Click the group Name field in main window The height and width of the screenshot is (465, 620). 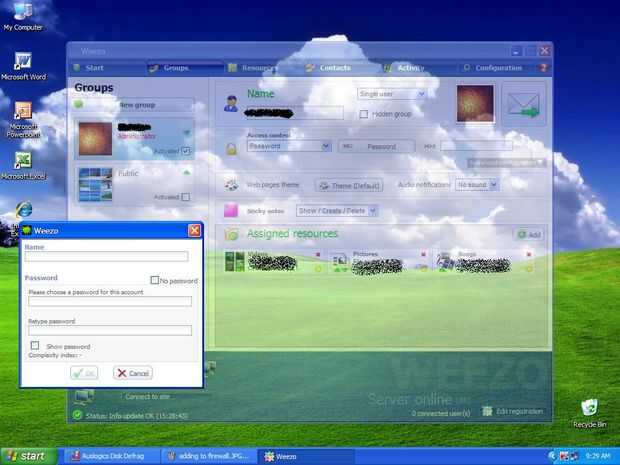coord(294,113)
